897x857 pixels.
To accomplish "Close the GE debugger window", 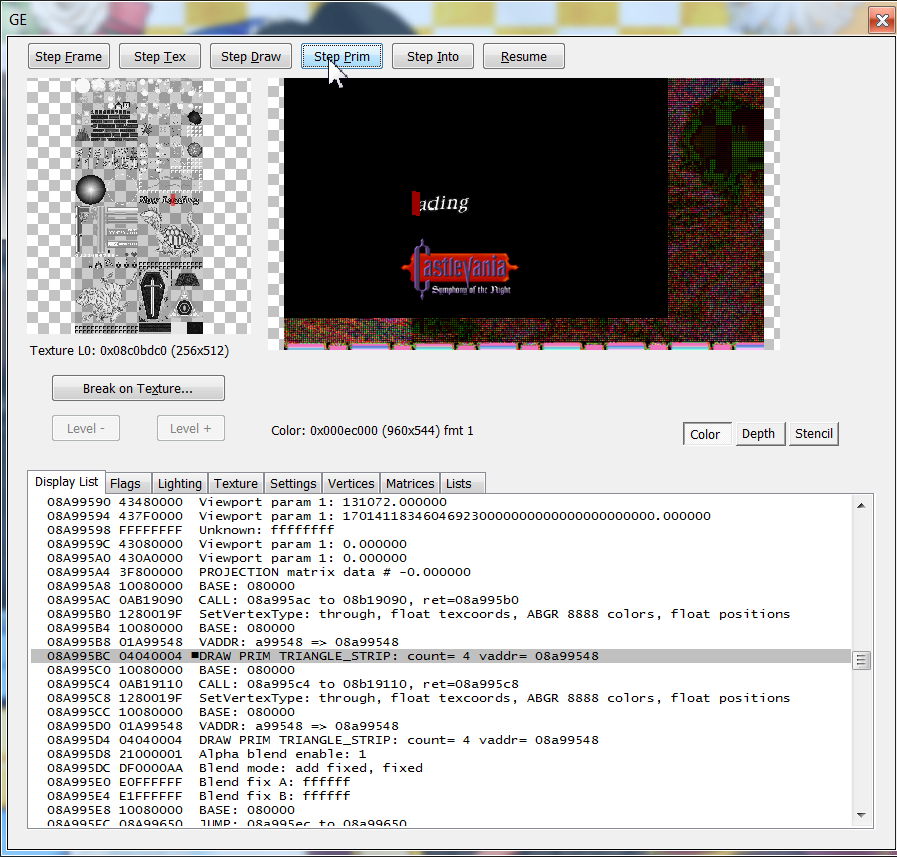I will pyautogui.click(x=881, y=20).
